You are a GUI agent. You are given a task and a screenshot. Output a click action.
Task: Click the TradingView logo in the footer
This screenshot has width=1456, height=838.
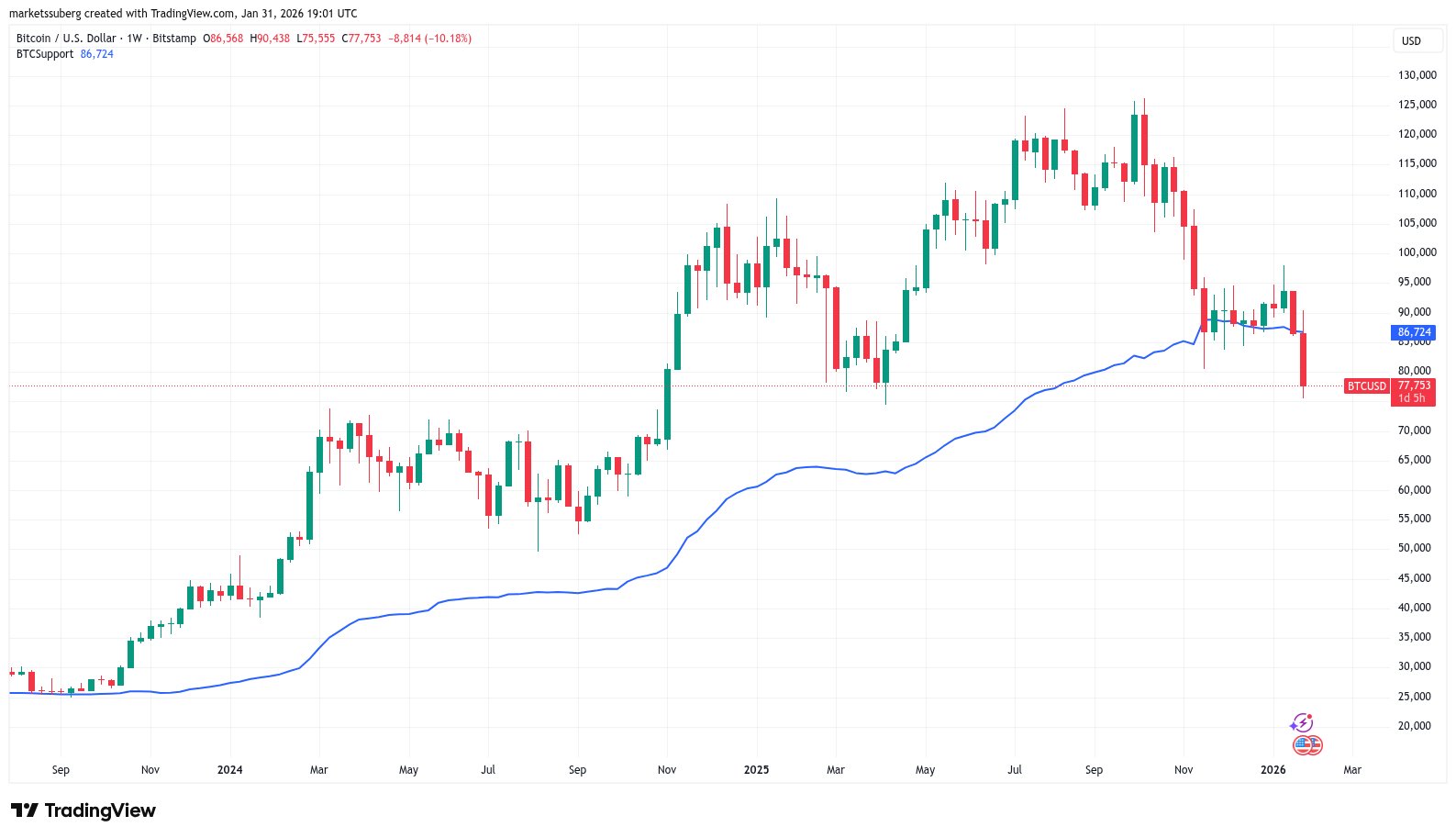pos(83,810)
